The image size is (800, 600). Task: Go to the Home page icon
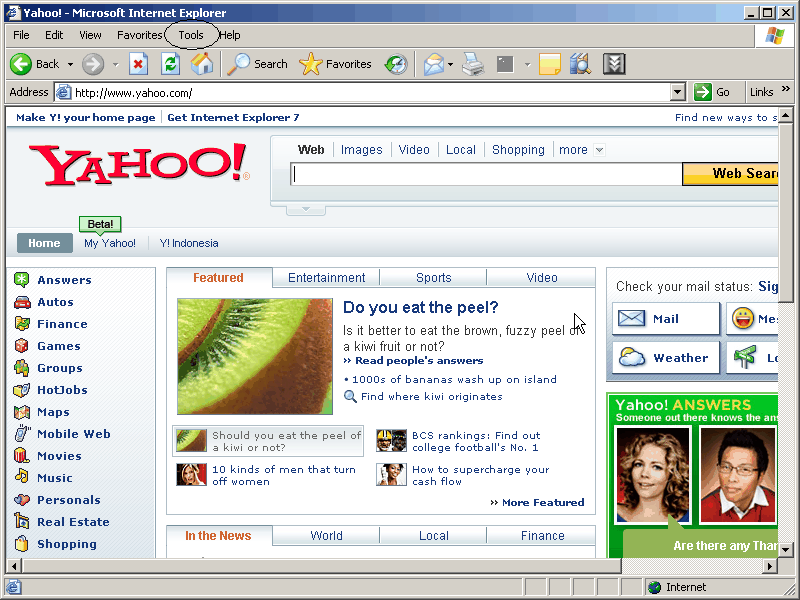pos(202,64)
